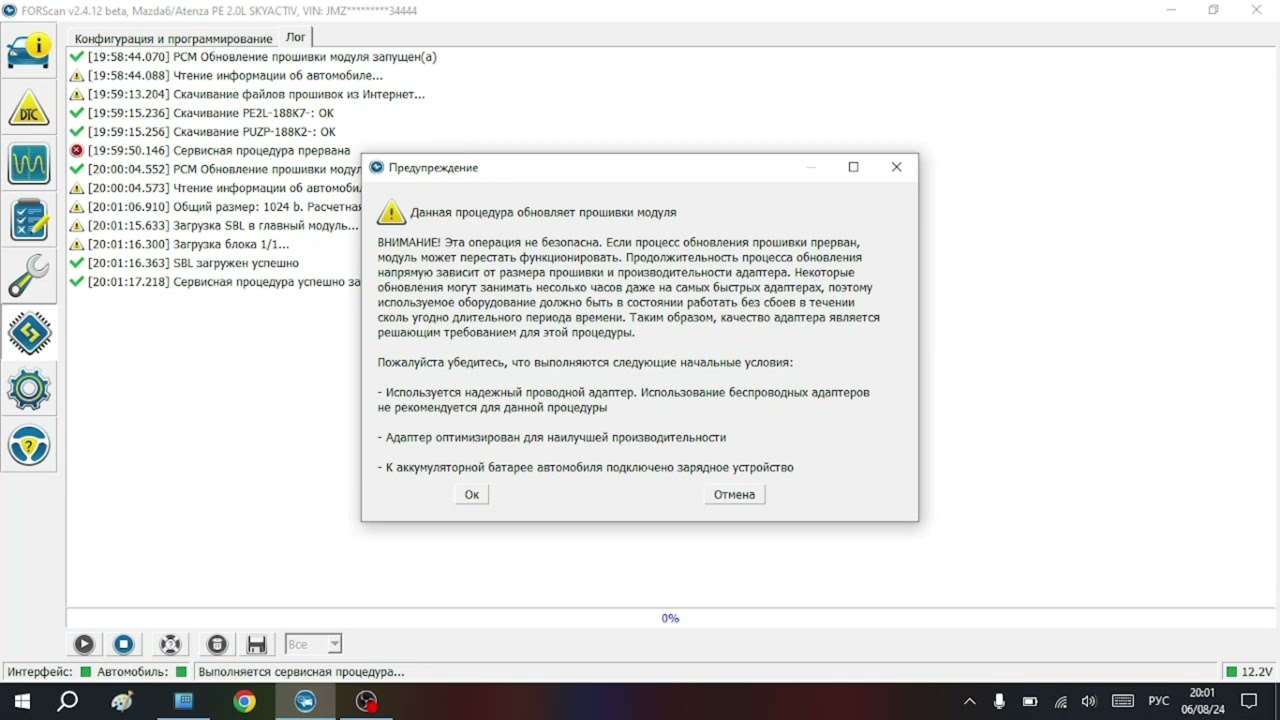Switch to 'Конфигурация и программирование' tab
The height and width of the screenshot is (720, 1280).
[173, 38]
